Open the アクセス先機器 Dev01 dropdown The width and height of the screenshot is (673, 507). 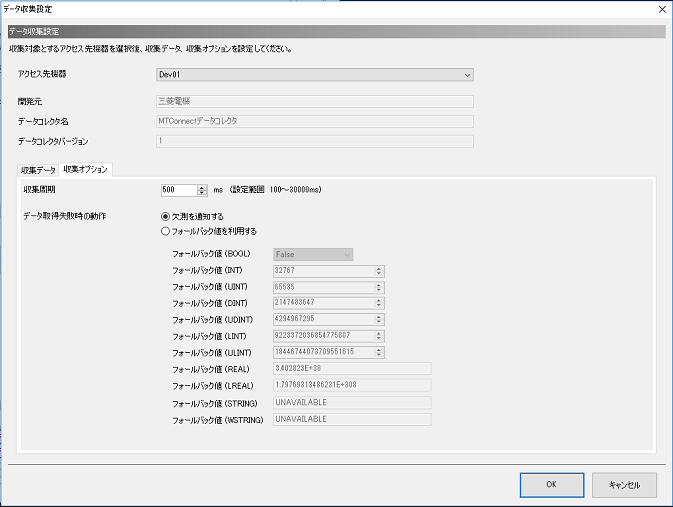tap(315, 75)
